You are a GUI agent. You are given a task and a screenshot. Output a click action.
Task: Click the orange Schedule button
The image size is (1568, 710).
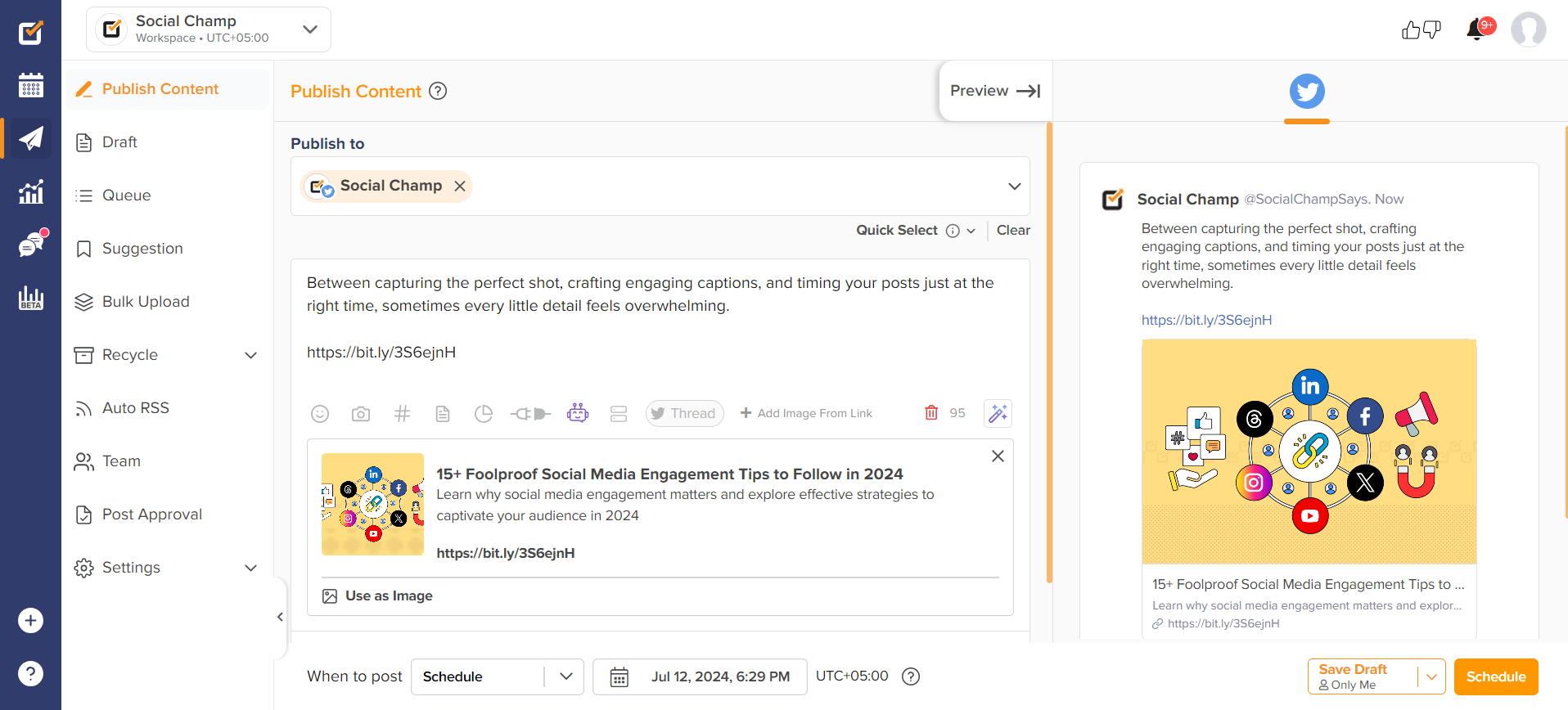(1496, 676)
